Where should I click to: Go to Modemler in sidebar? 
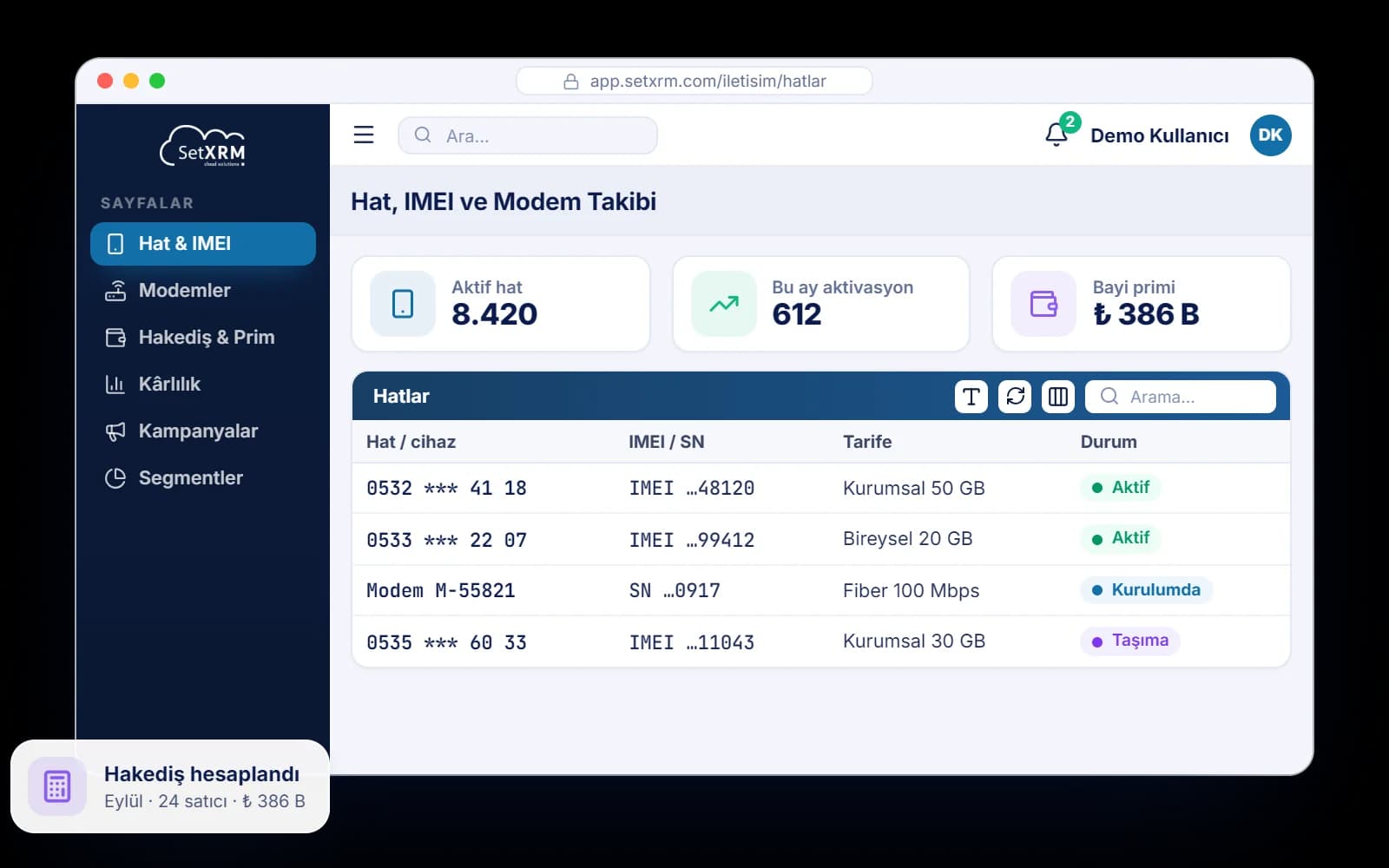pos(203,291)
